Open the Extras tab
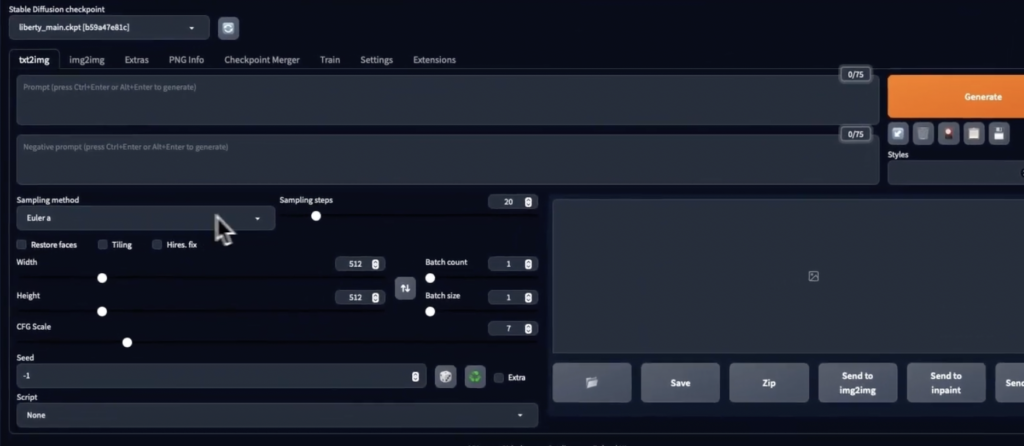This screenshot has height=446, width=1024. coord(136,59)
